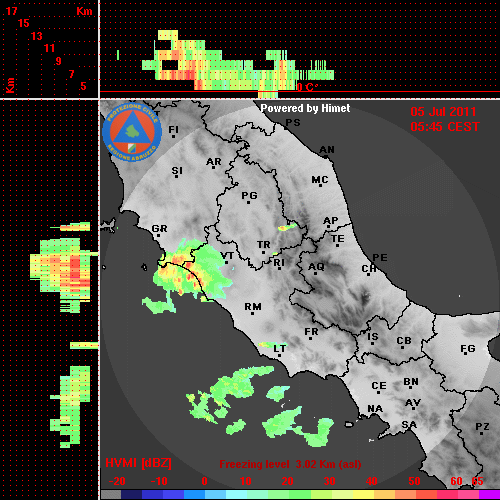Click the NA city marker

(375, 415)
